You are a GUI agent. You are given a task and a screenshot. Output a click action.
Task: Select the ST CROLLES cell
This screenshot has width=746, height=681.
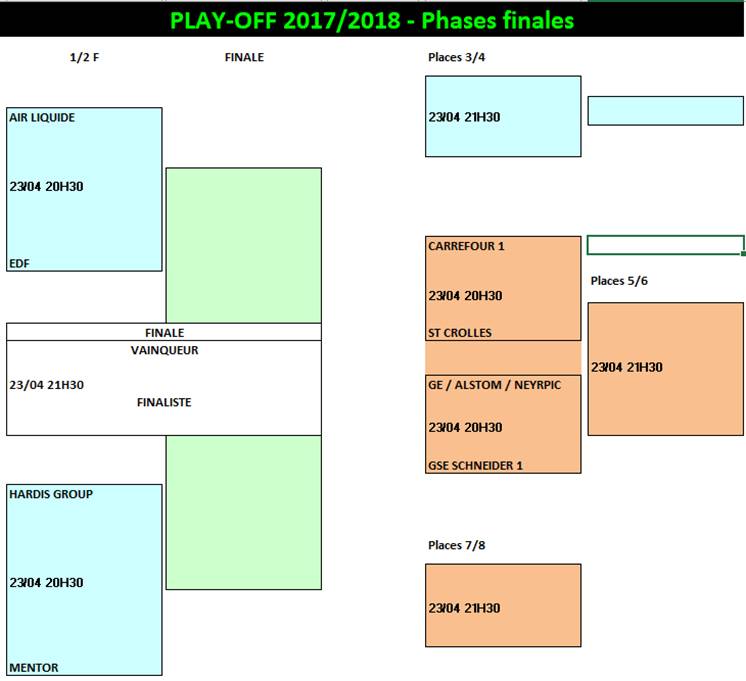pyautogui.click(x=460, y=333)
